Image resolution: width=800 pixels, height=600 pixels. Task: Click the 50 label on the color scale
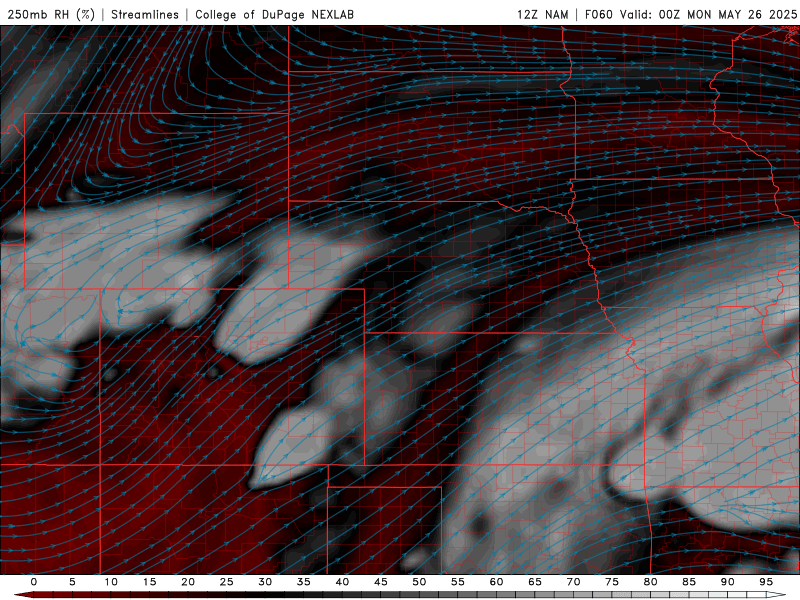419,582
